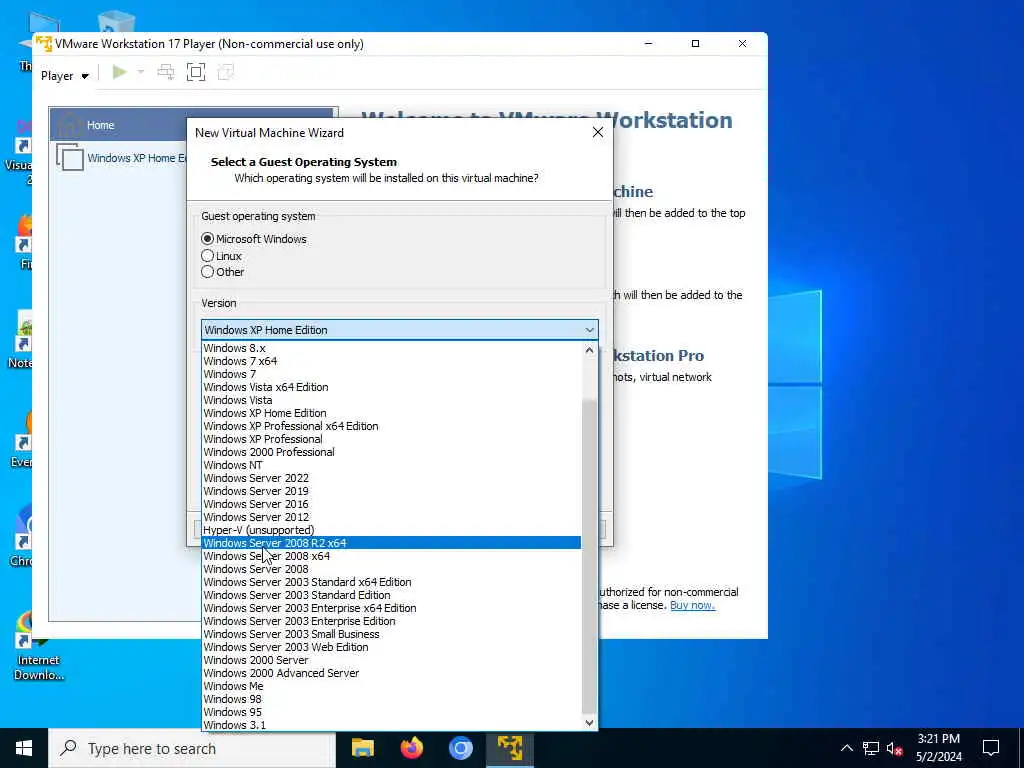Open the notification center icon

tap(991, 748)
